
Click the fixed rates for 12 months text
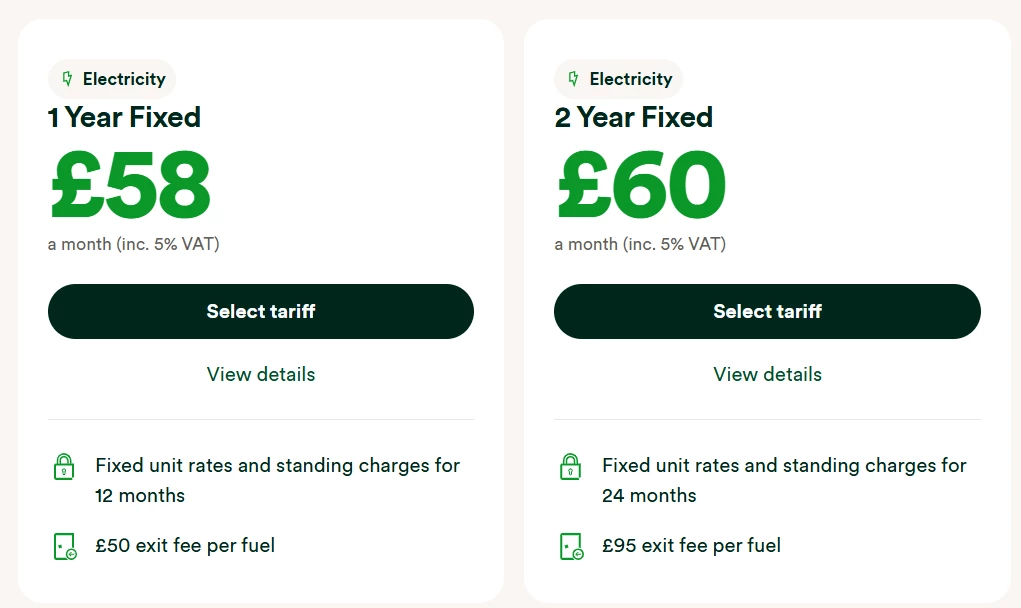tap(277, 480)
